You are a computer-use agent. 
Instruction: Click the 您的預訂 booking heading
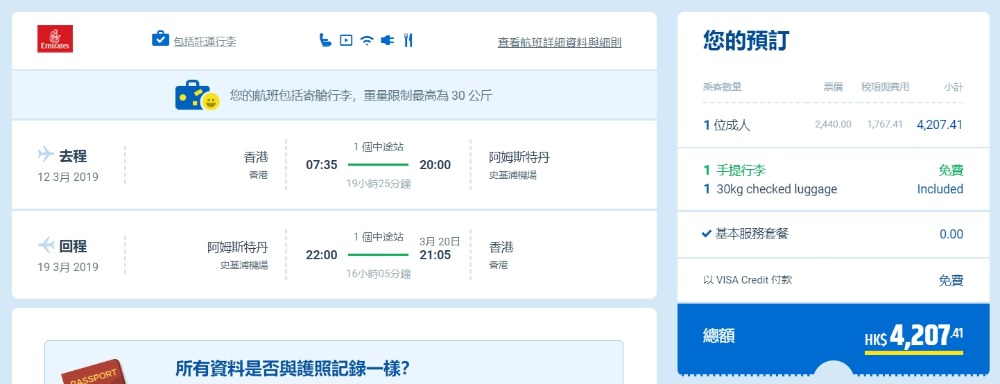(746, 40)
